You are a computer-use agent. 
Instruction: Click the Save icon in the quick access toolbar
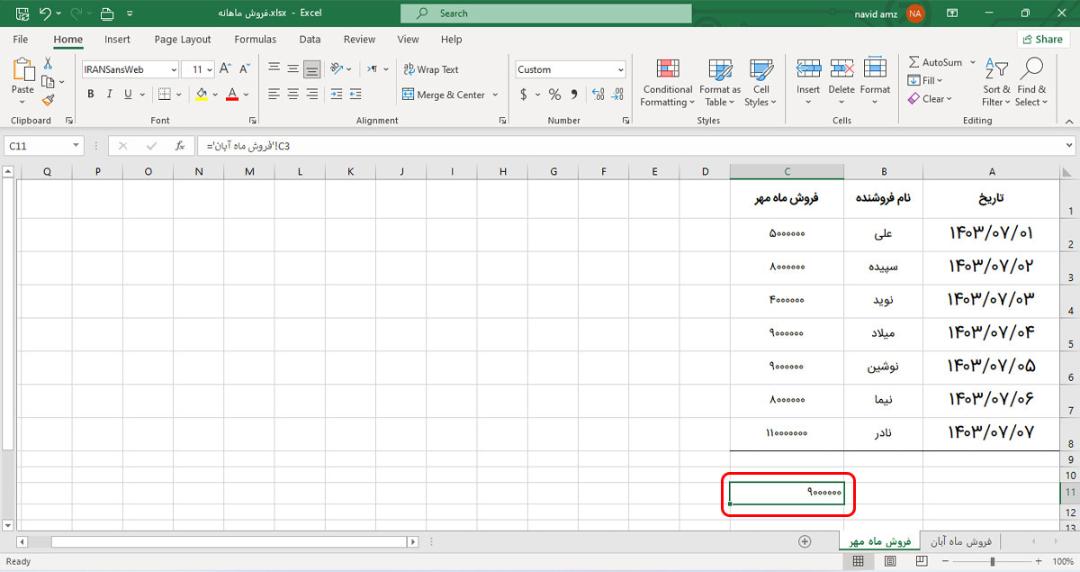pyautogui.click(x=22, y=13)
